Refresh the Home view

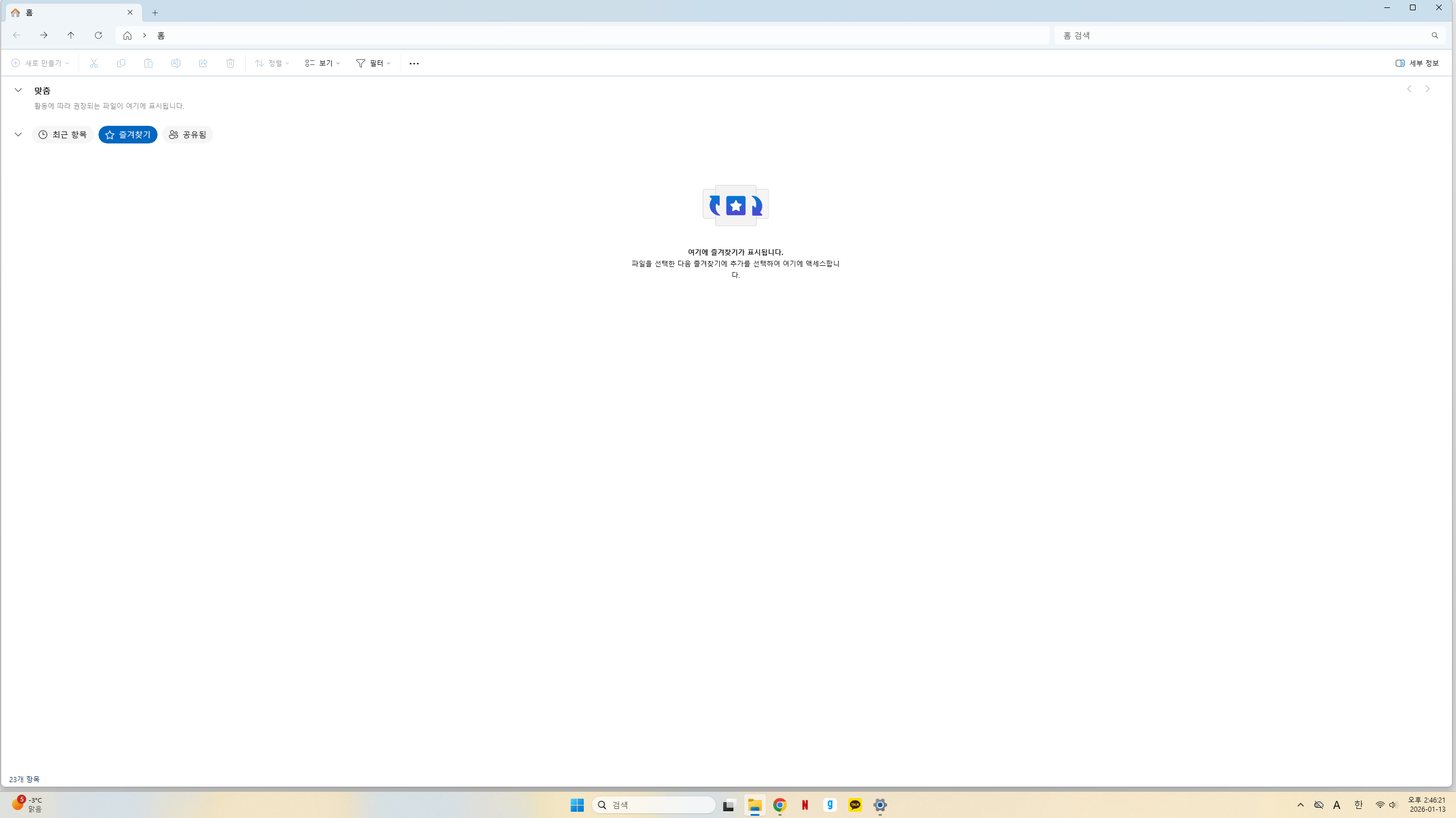pos(98,35)
